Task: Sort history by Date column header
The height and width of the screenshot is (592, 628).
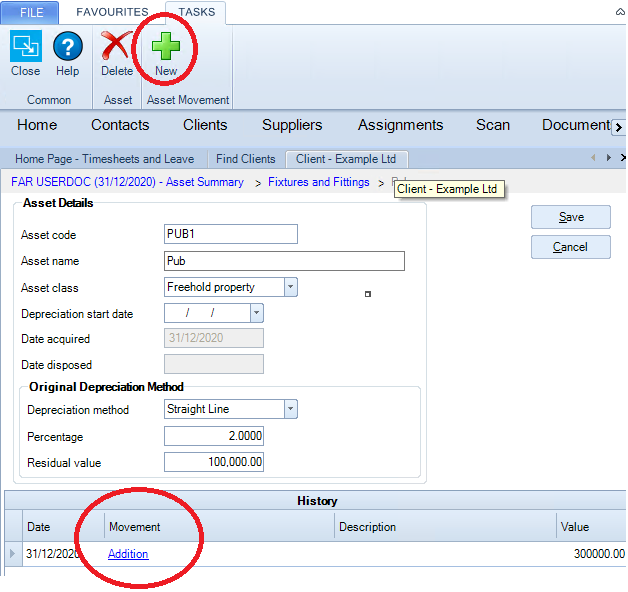Action: tap(63, 526)
